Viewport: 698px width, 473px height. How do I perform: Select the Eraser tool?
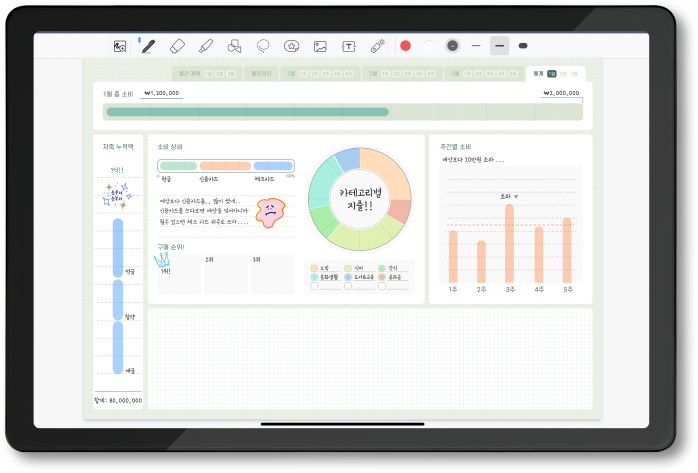177,46
